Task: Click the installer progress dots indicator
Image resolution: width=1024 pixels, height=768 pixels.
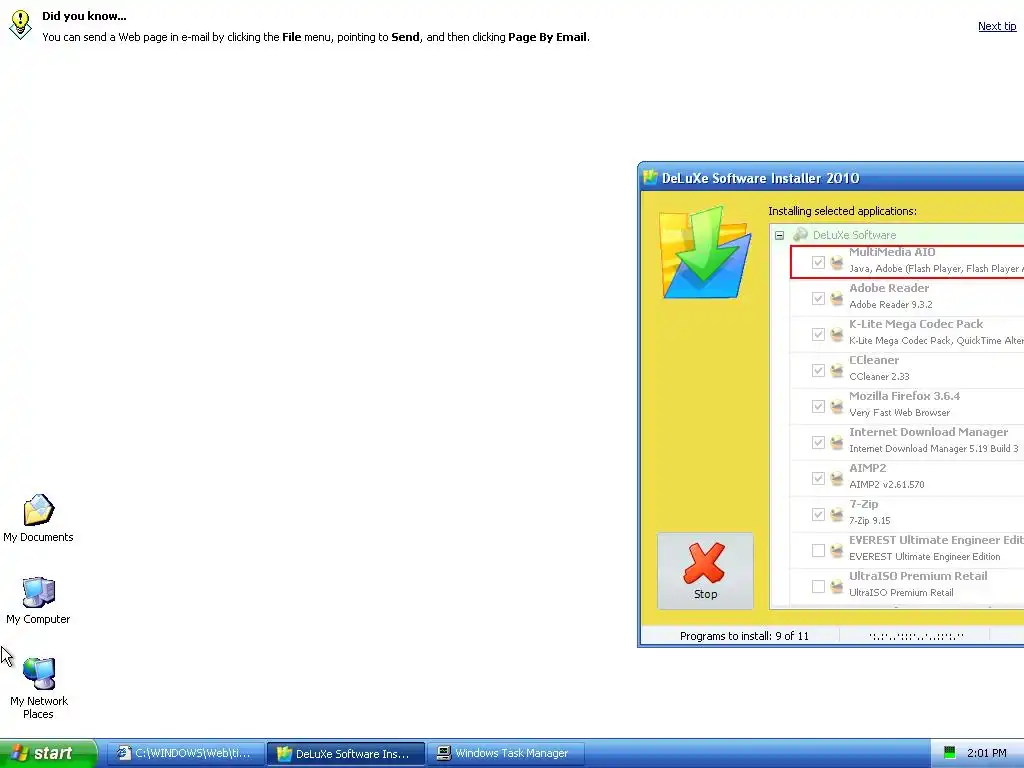Action: click(x=916, y=636)
